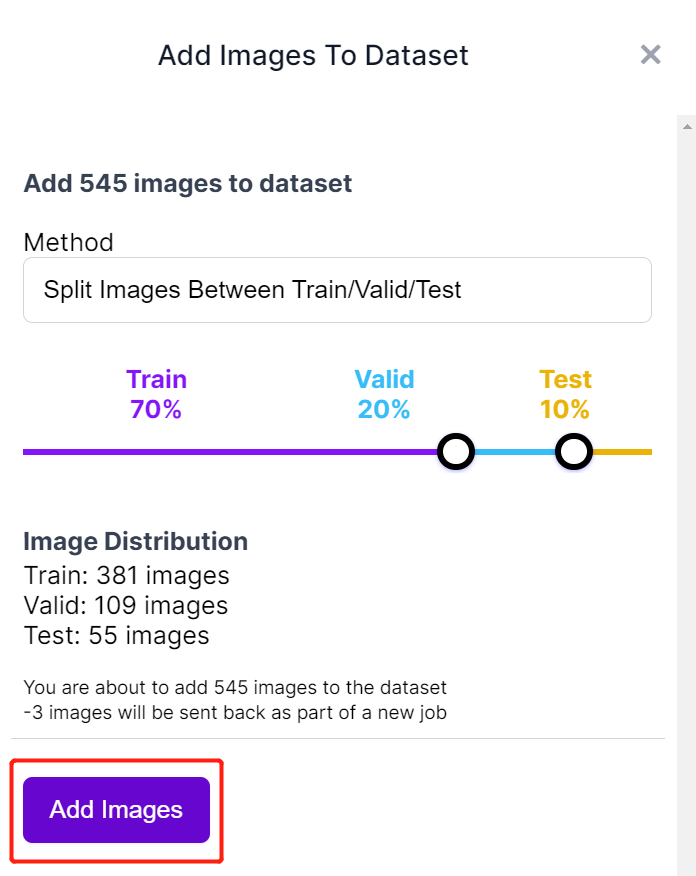Select the Valid 20% label

384,394
